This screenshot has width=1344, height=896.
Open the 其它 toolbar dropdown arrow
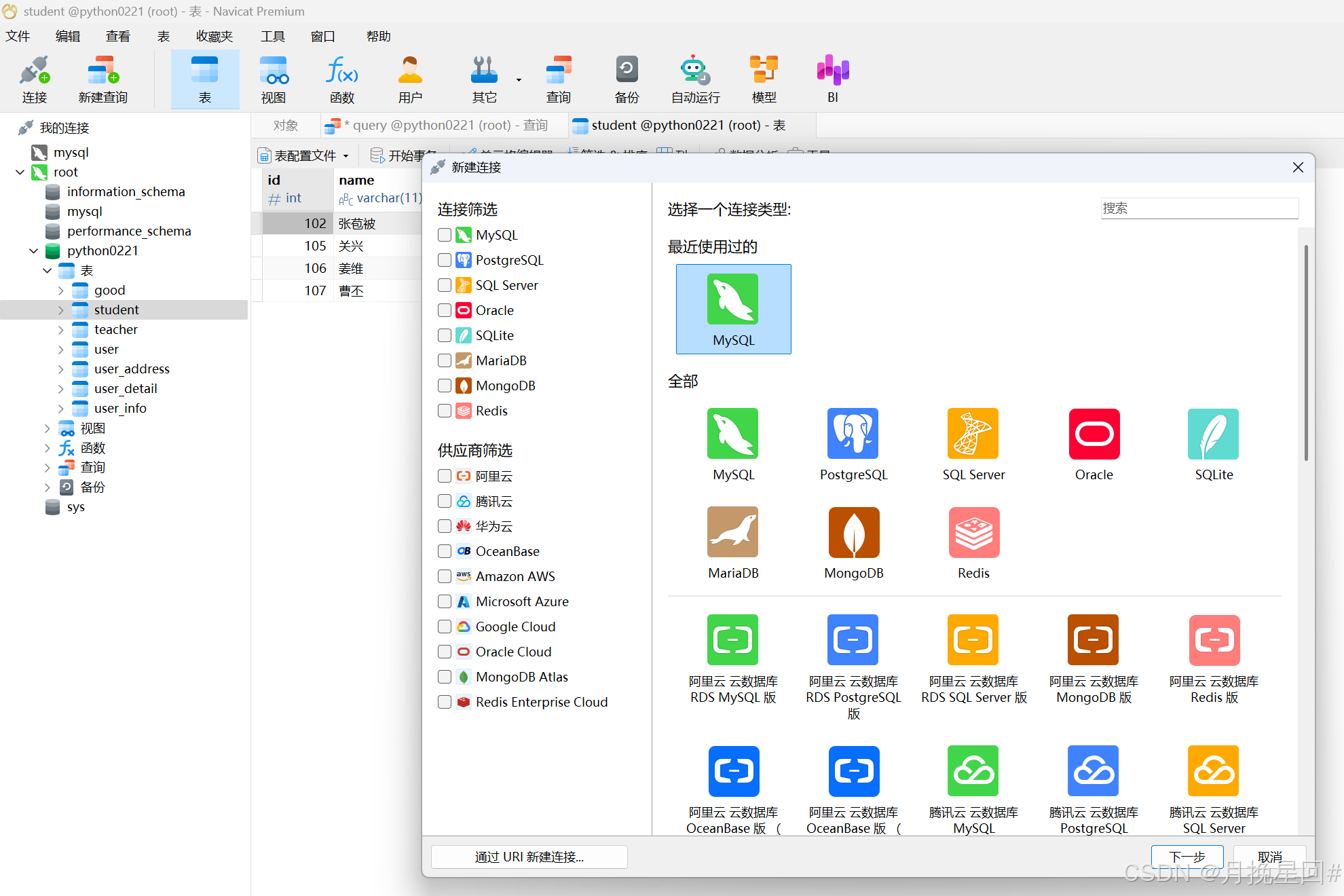click(519, 80)
